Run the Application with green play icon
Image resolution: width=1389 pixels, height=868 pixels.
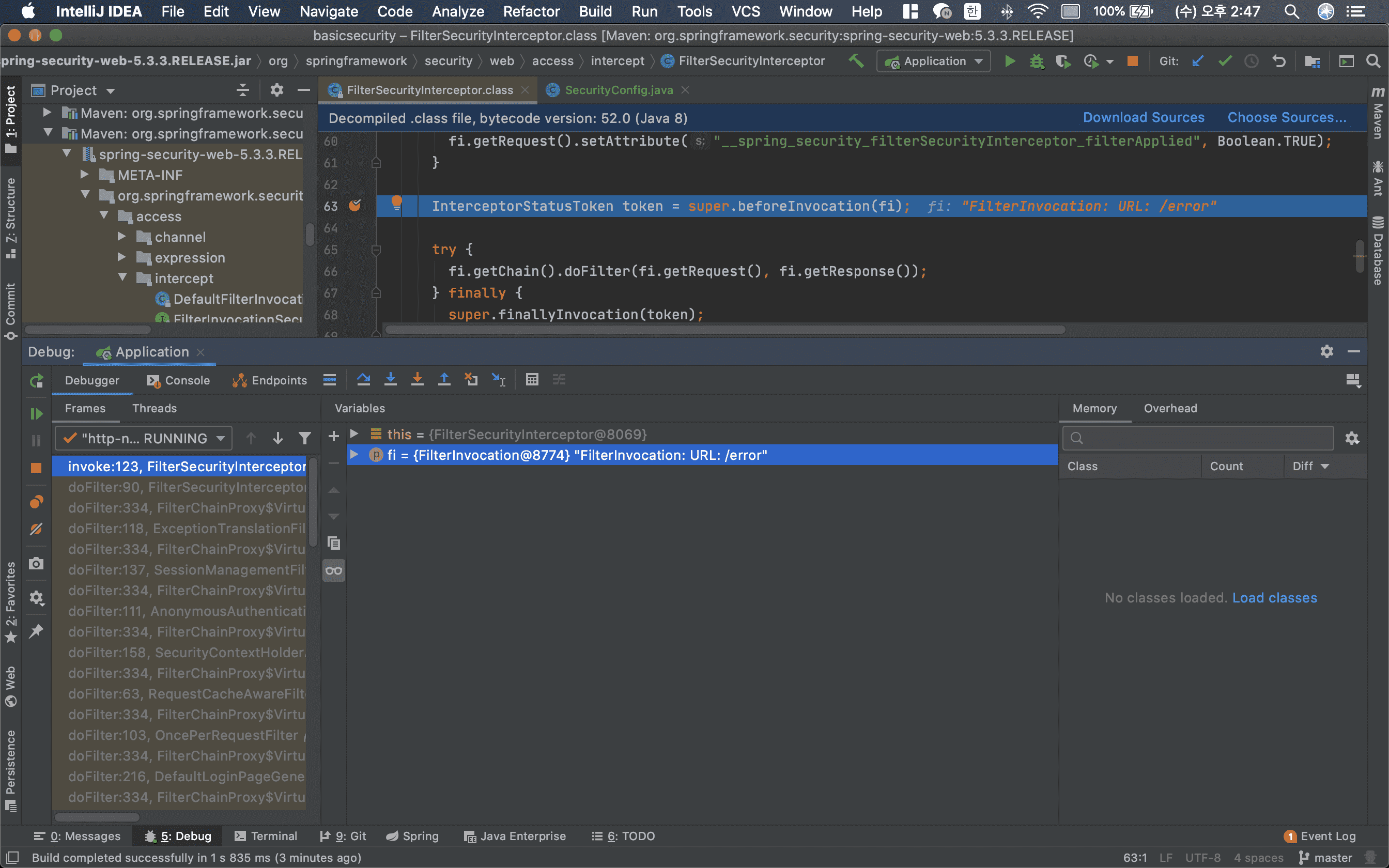1010,61
